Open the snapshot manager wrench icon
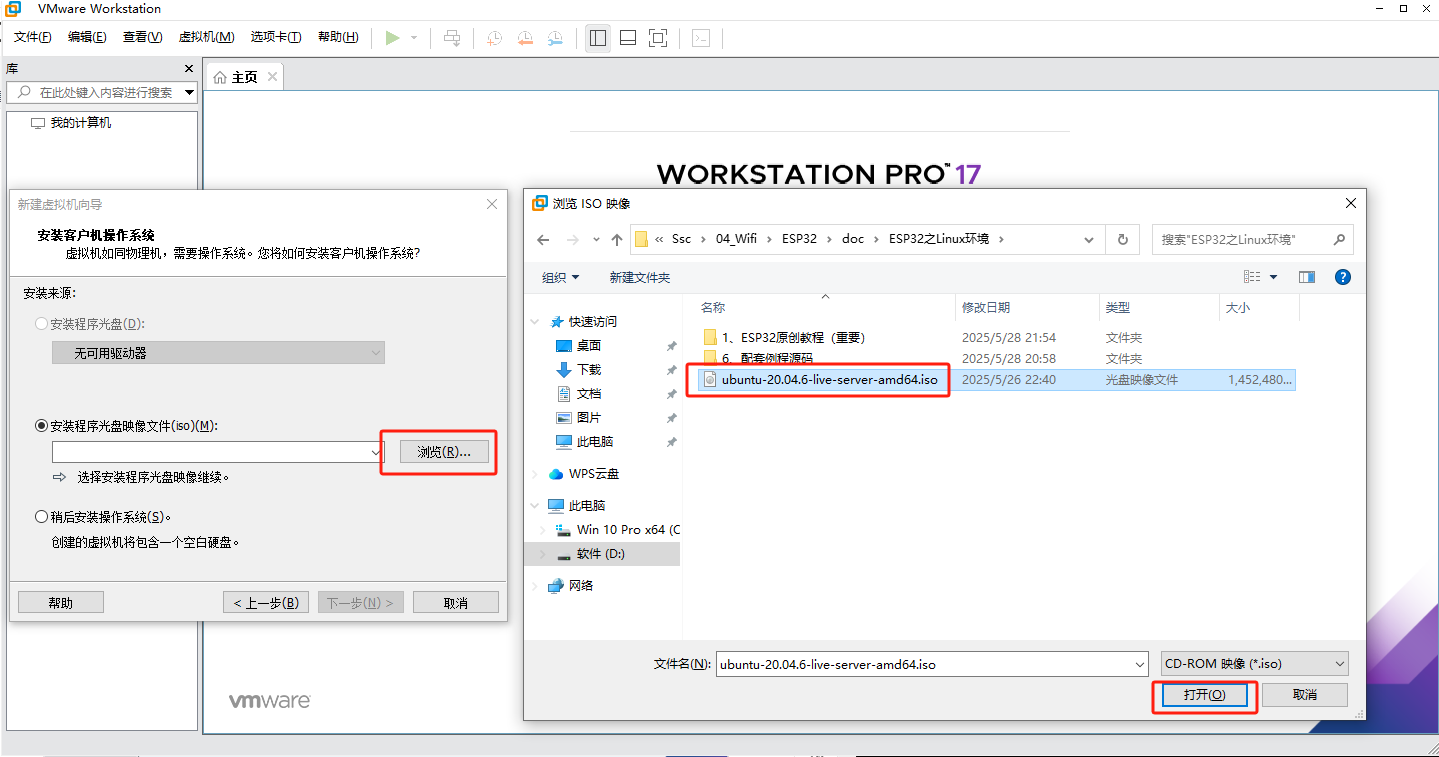Image resolution: width=1439 pixels, height=757 pixels. click(x=555, y=38)
